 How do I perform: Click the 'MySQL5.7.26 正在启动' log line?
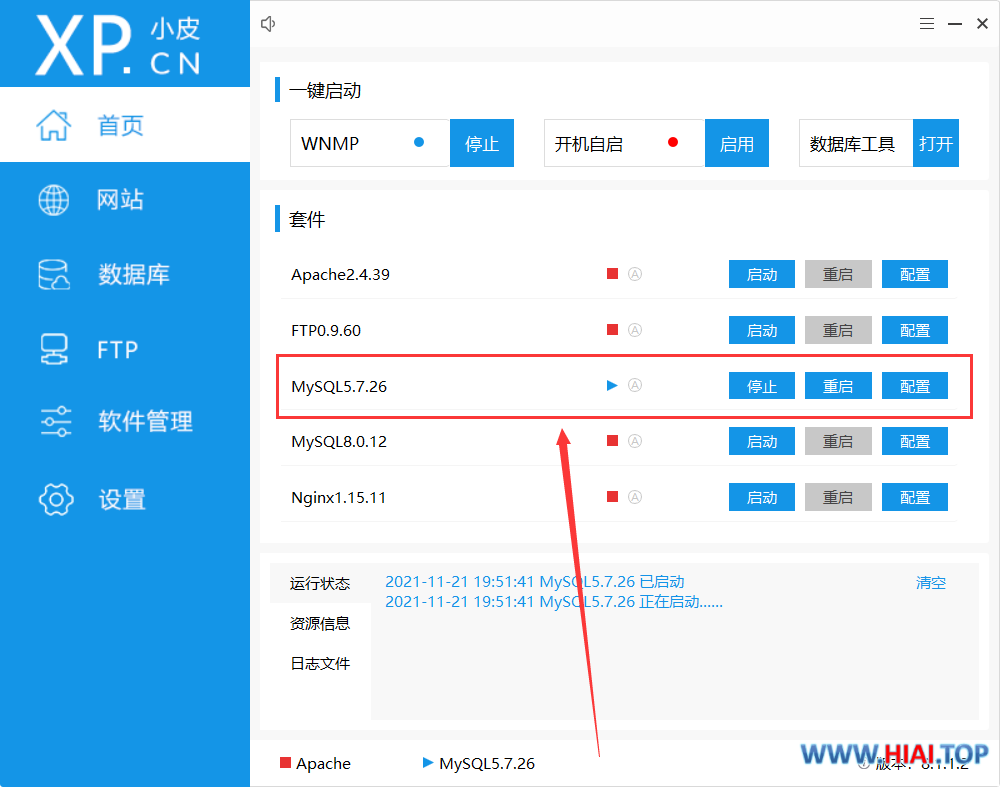(554, 601)
